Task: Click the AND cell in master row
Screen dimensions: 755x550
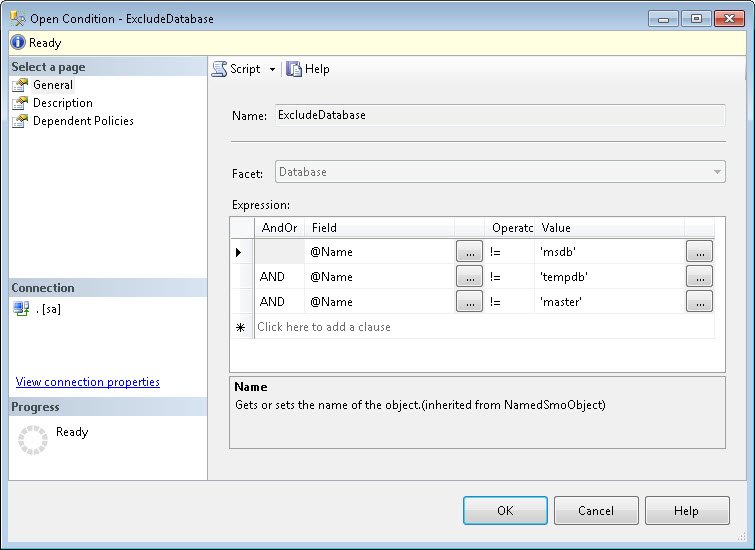Action: [279, 301]
